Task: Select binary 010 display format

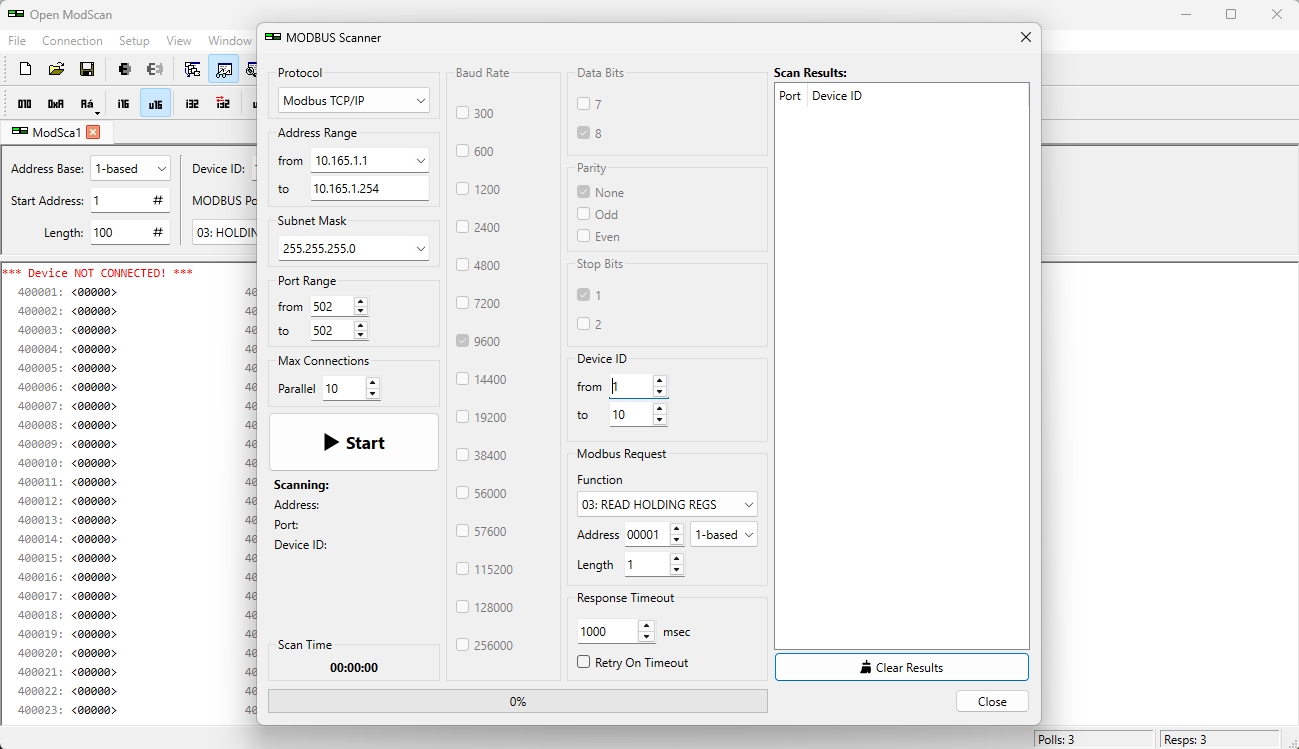Action: (x=25, y=103)
